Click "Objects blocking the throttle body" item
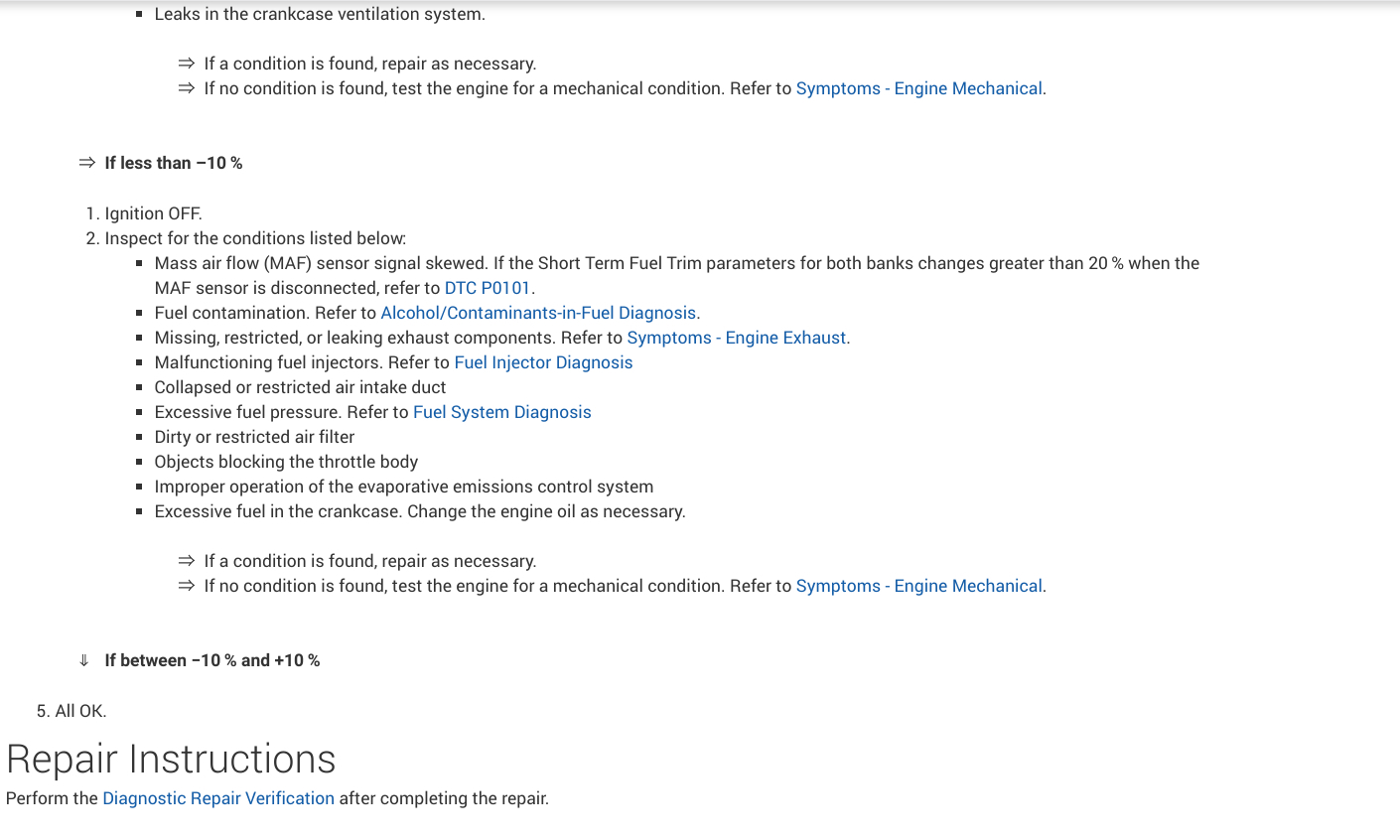The height and width of the screenshot is (840, 1400). 286,462
